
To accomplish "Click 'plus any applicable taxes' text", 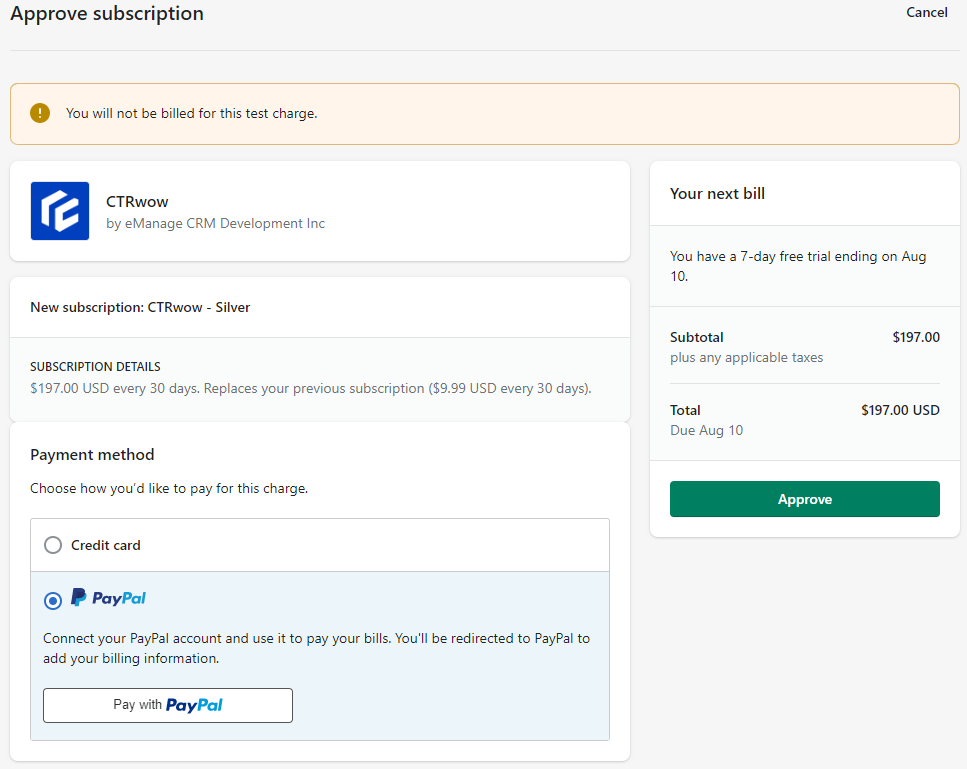I will [x=746, y=358].
